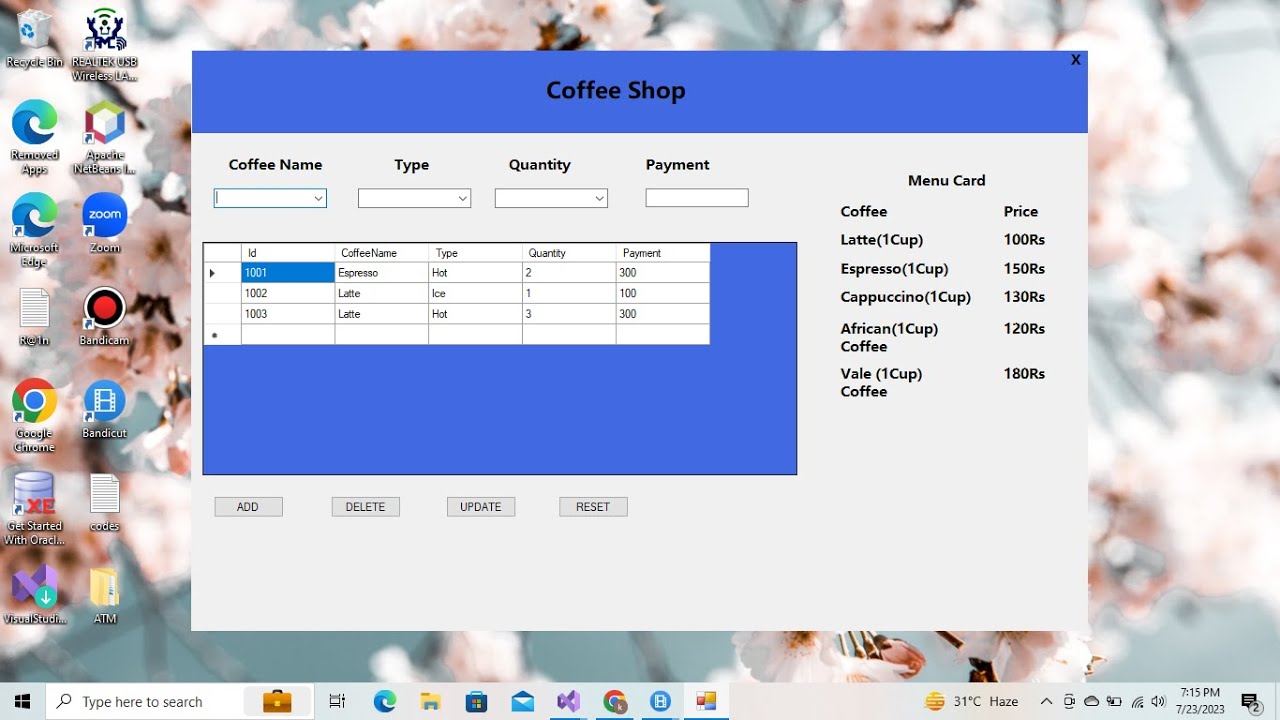Launch Bandicut desktop icon
The width and height of the screenshot is (1280, 720).
(104, 409)
